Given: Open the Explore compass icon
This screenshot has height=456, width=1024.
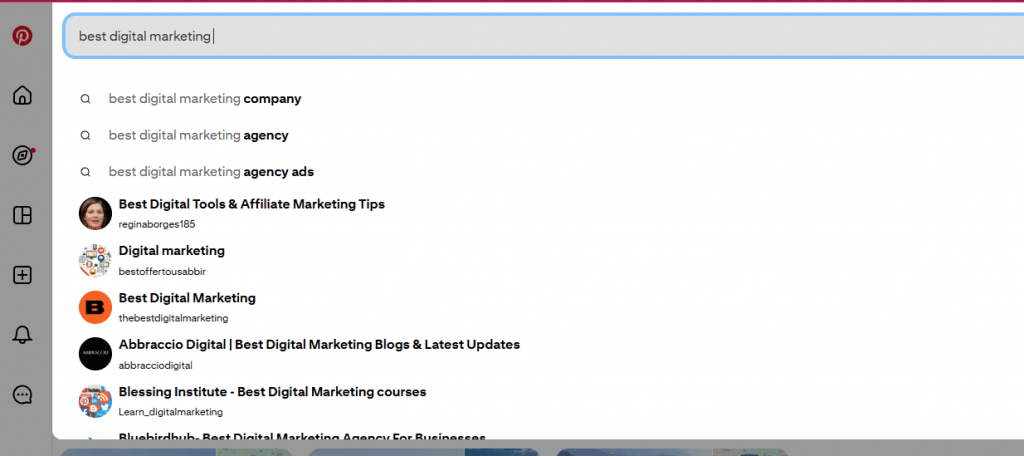Looking at the screenshot, I should coord(22,155).
